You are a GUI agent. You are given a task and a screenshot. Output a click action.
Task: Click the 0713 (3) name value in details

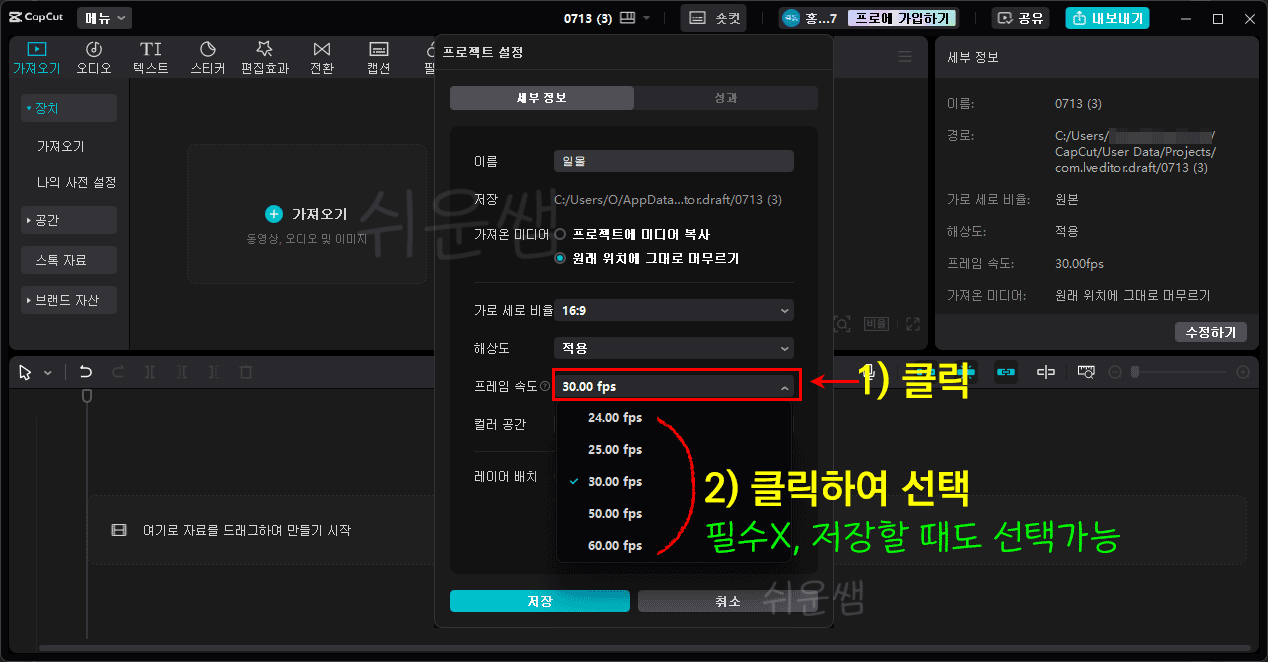[x=1079, y=104]
